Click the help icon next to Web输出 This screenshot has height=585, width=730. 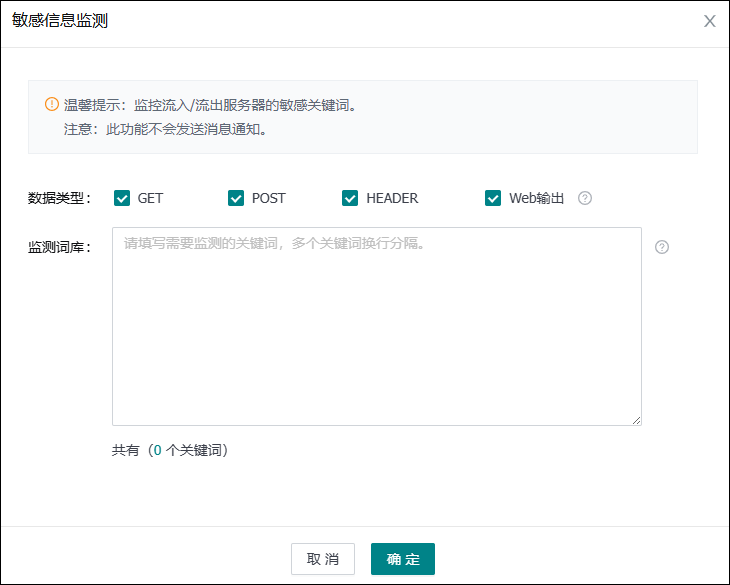(585, 198)
